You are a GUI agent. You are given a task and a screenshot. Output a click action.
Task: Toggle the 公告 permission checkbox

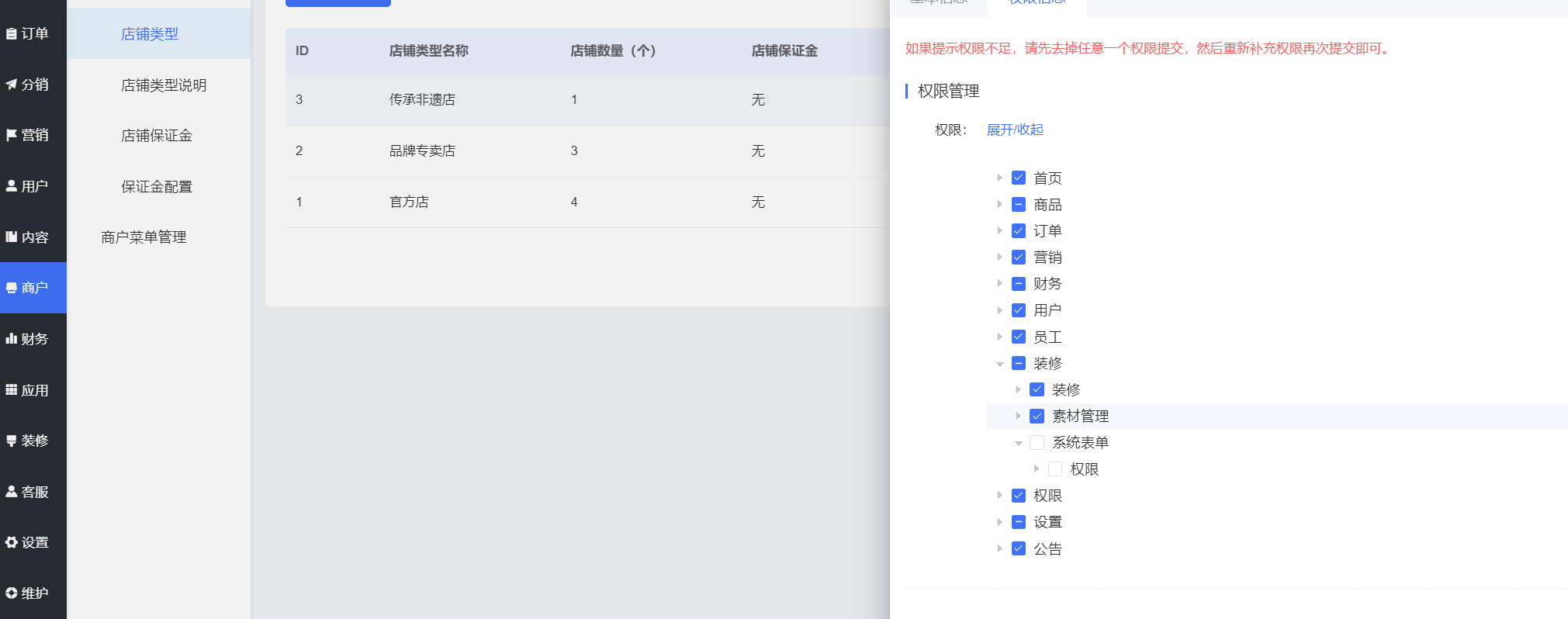click(x=1019, y=549)
